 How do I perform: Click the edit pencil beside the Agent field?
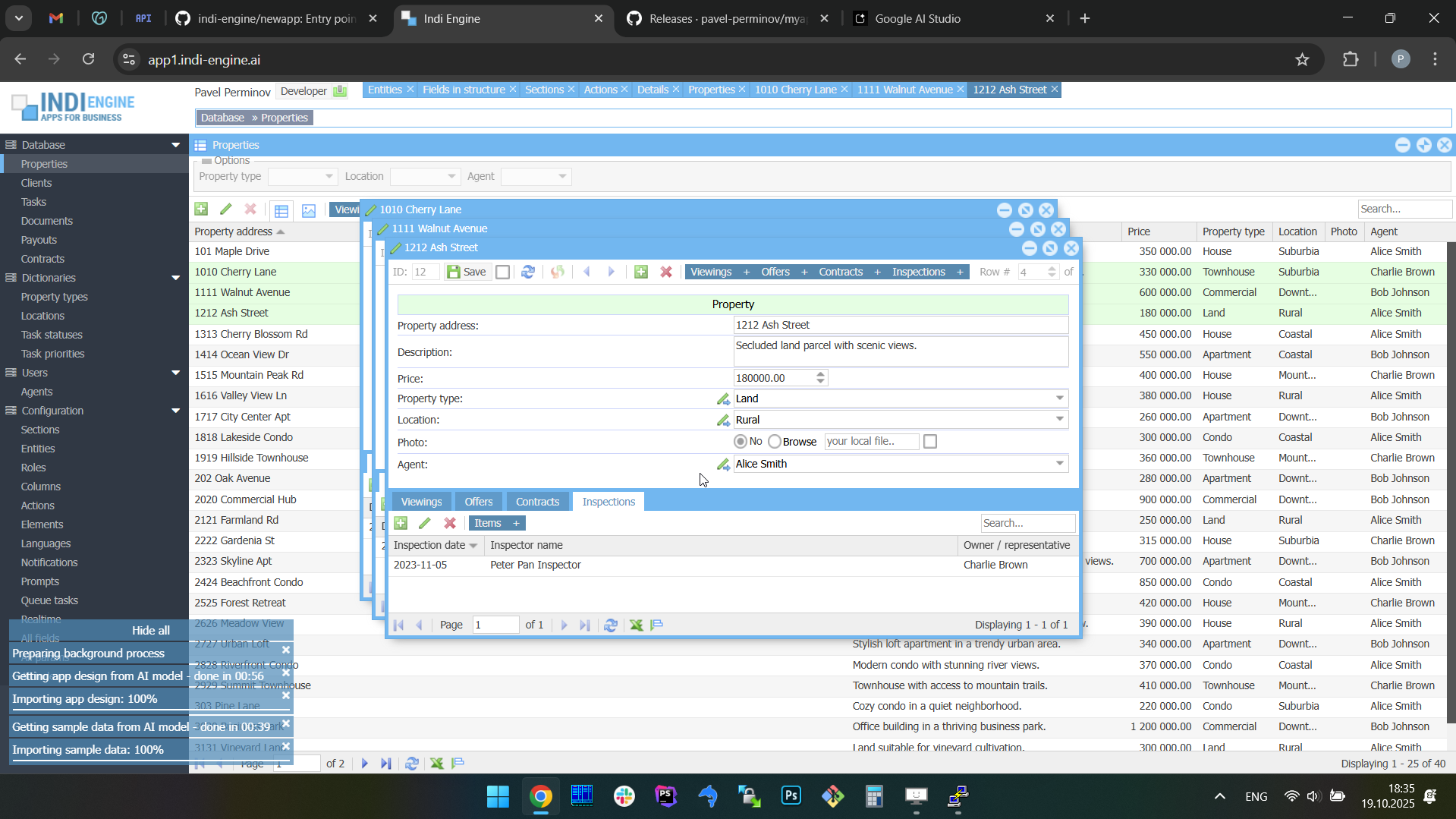point(723,465)
